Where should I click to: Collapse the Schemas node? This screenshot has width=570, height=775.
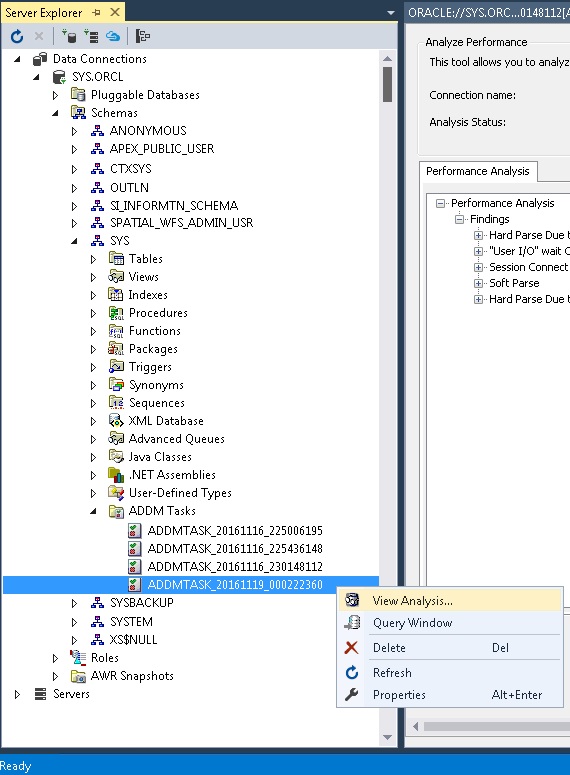click(x=55, y=113)
